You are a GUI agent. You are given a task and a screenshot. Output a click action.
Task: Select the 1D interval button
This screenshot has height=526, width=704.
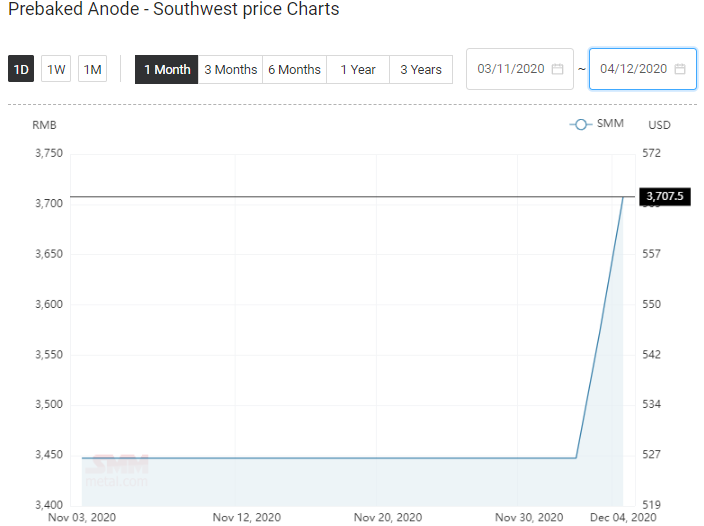(x=21, y=69)
